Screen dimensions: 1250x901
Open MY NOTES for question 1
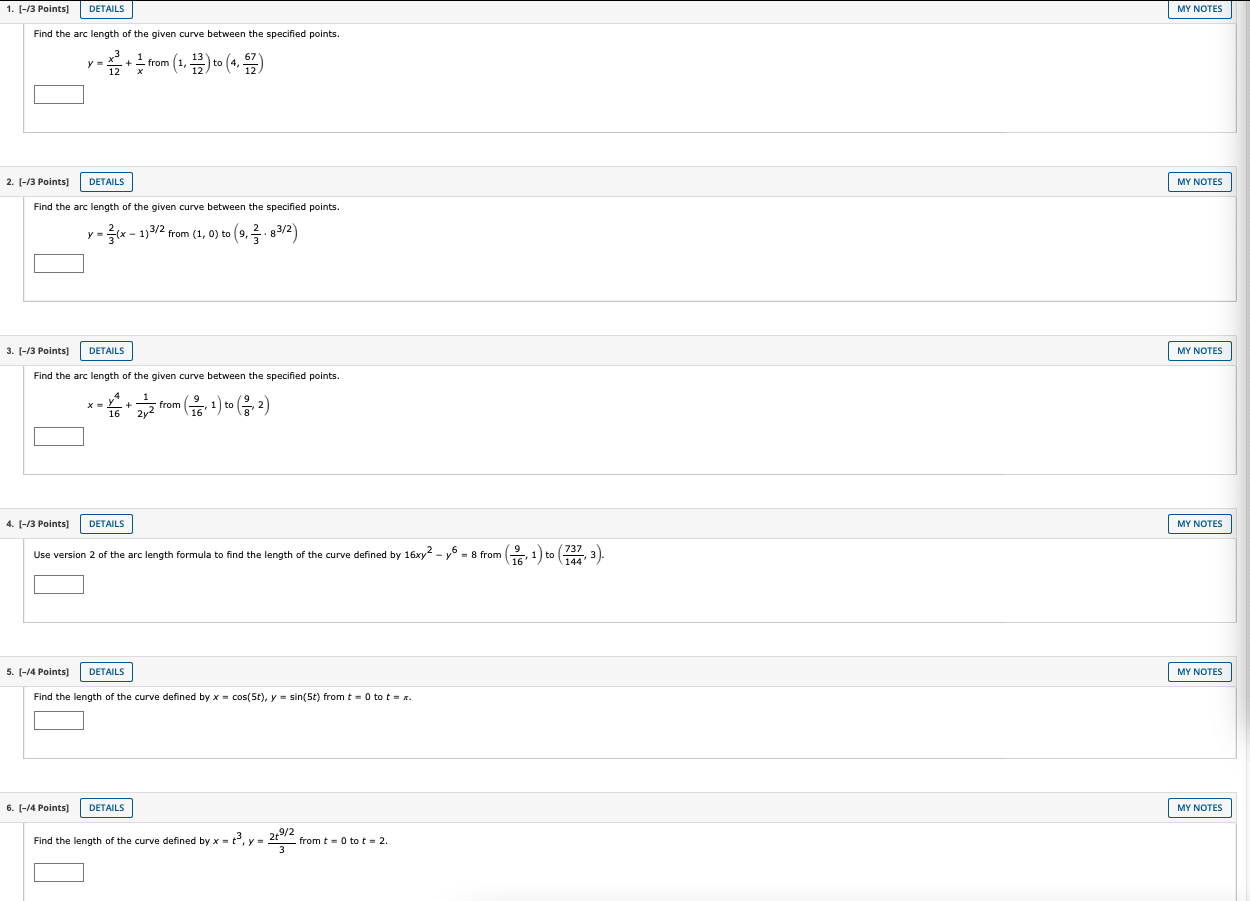tap(1199, 9)
